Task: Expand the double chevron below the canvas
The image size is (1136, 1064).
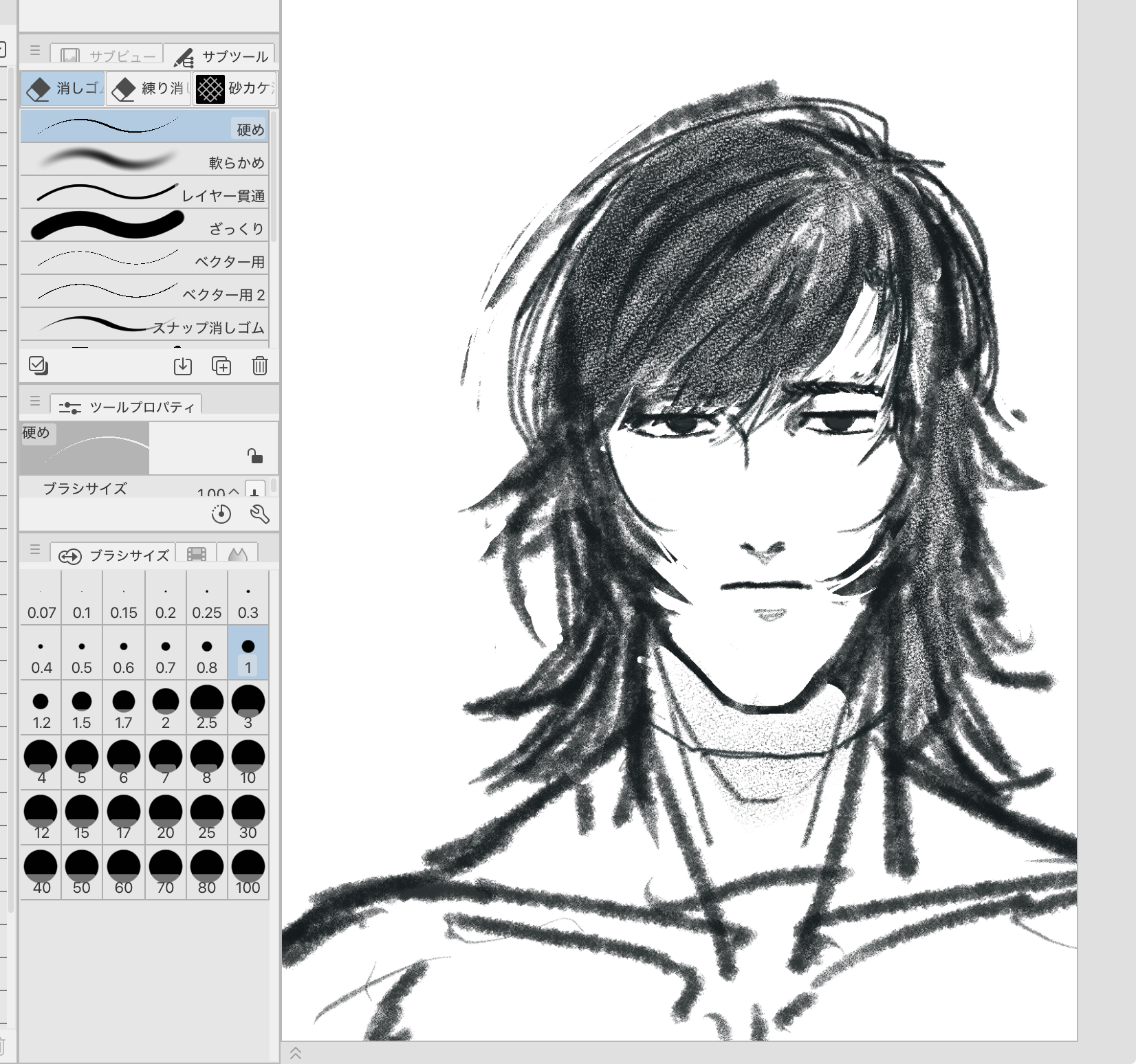Action: (x=296, y=1053)
